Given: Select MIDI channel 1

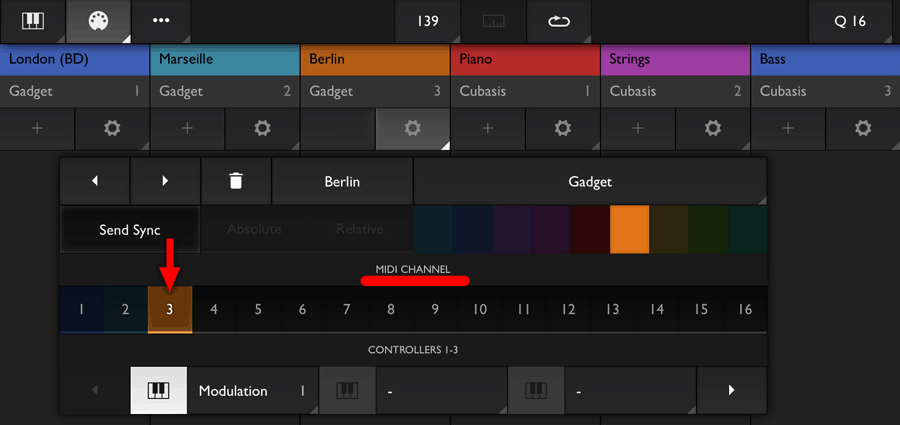Looking at the screenshot, I should (x=82, y=310).
